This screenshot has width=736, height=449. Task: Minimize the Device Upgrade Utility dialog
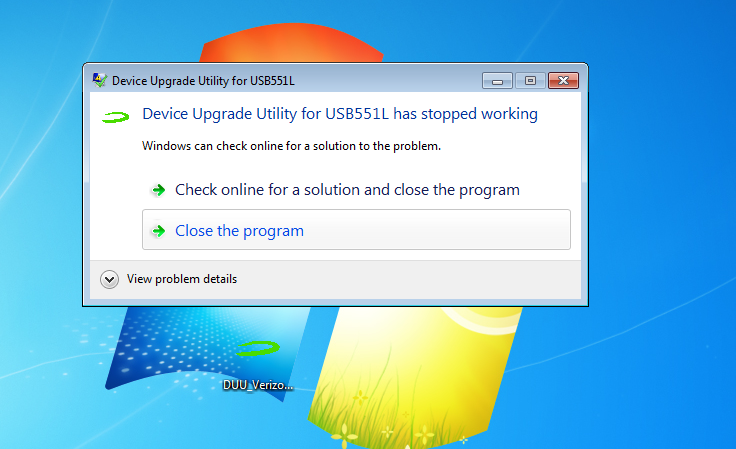(497, 81)
